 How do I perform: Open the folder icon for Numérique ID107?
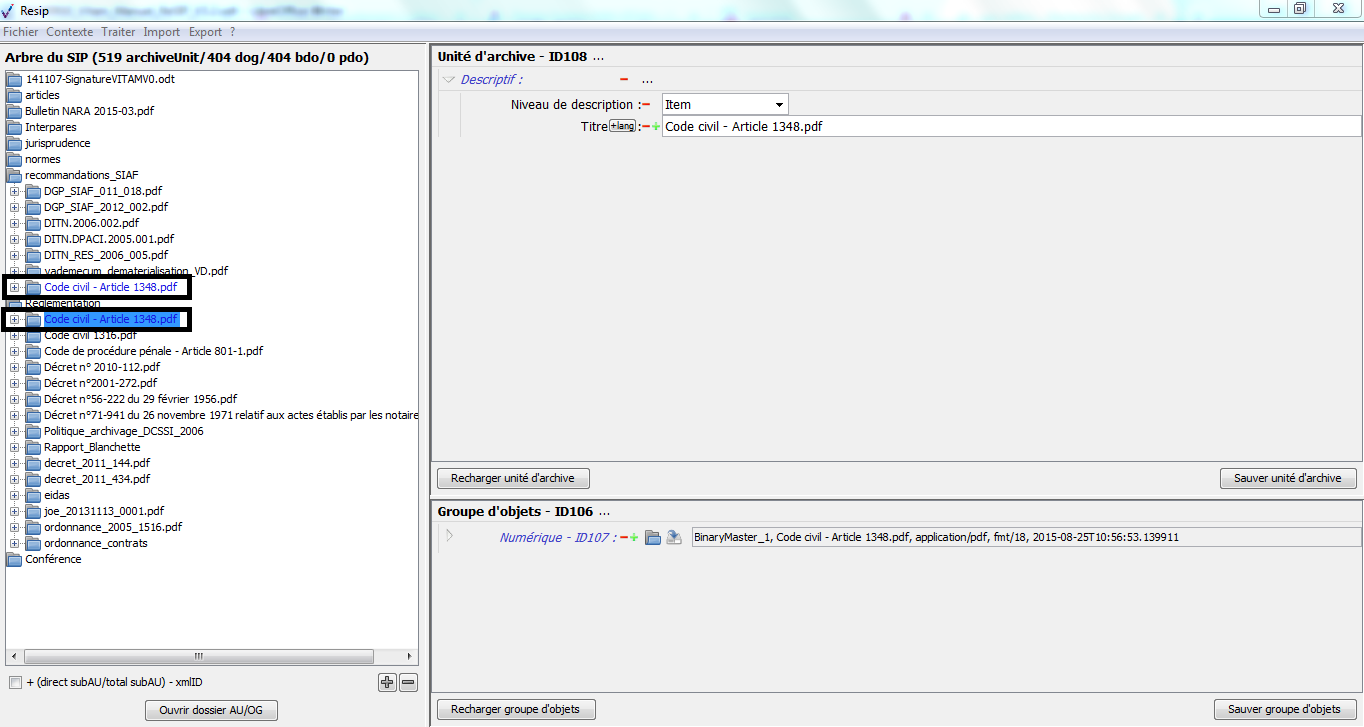coord(653,537)
